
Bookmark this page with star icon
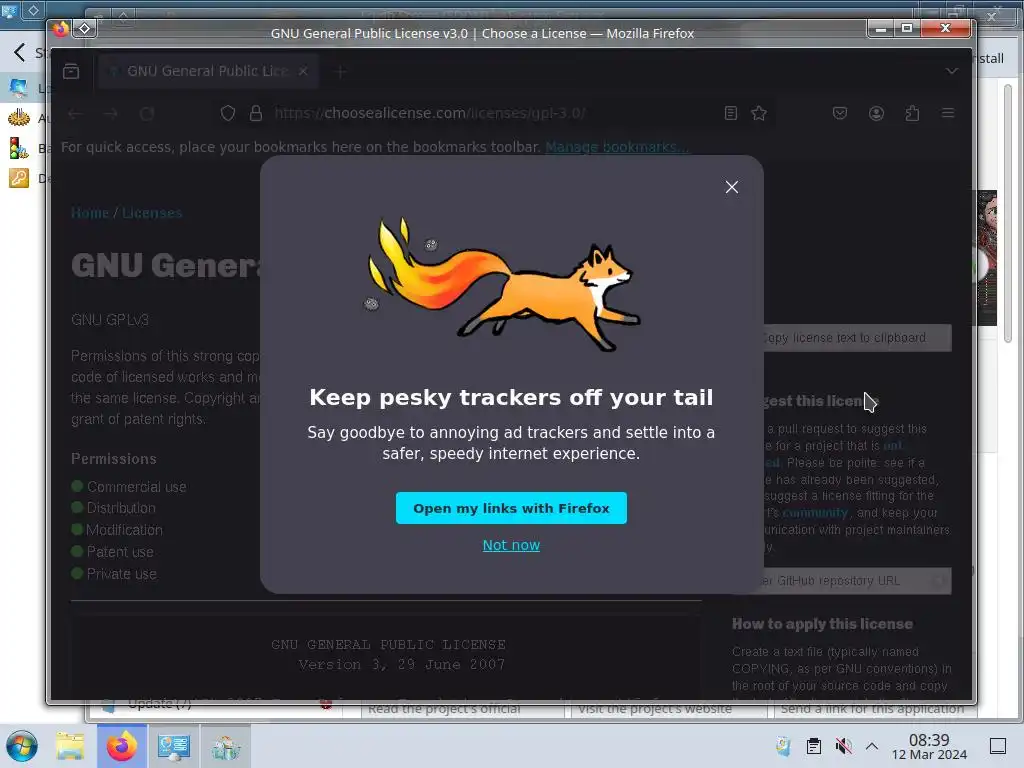point(759,114)
